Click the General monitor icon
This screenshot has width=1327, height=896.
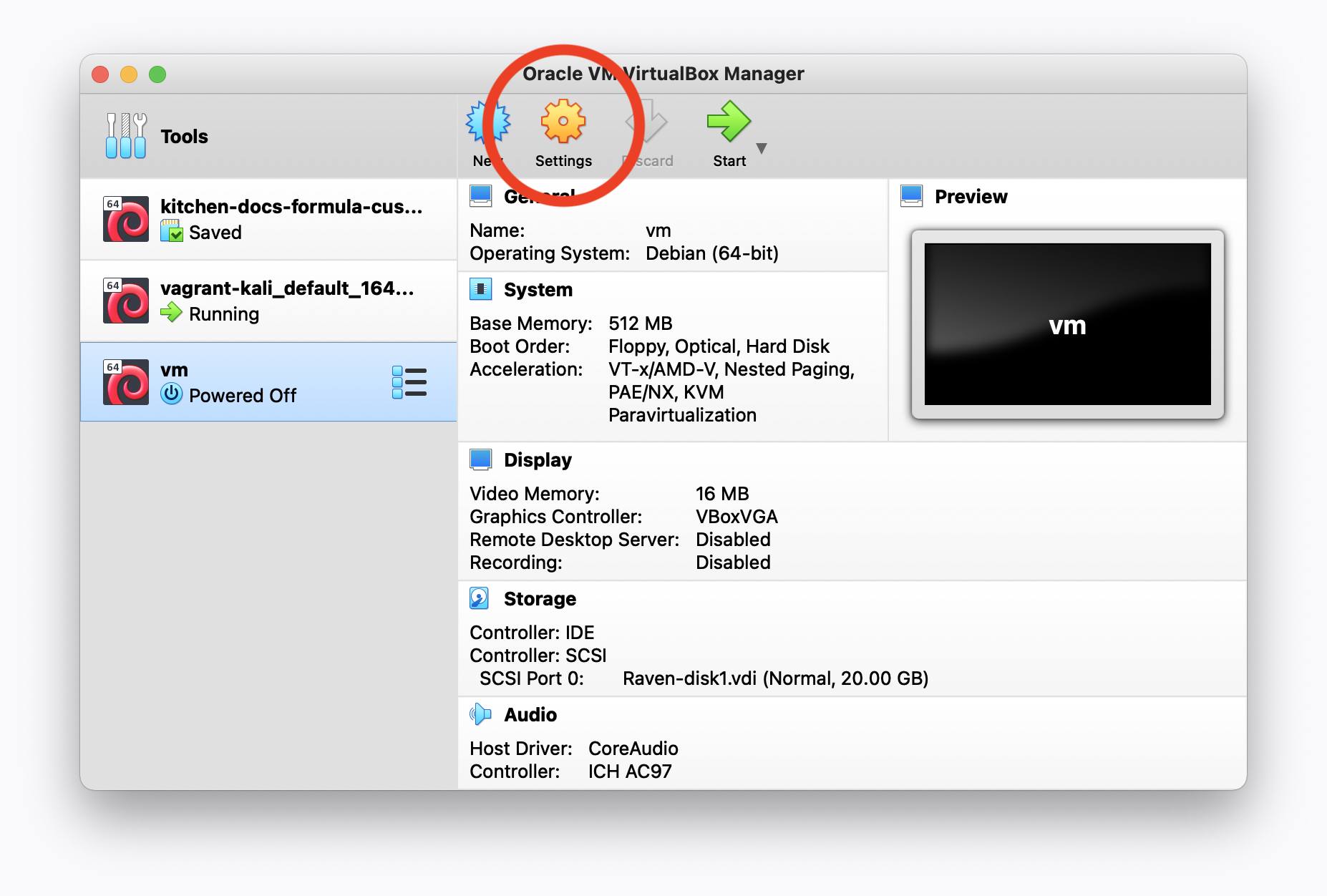pos(480,195)
